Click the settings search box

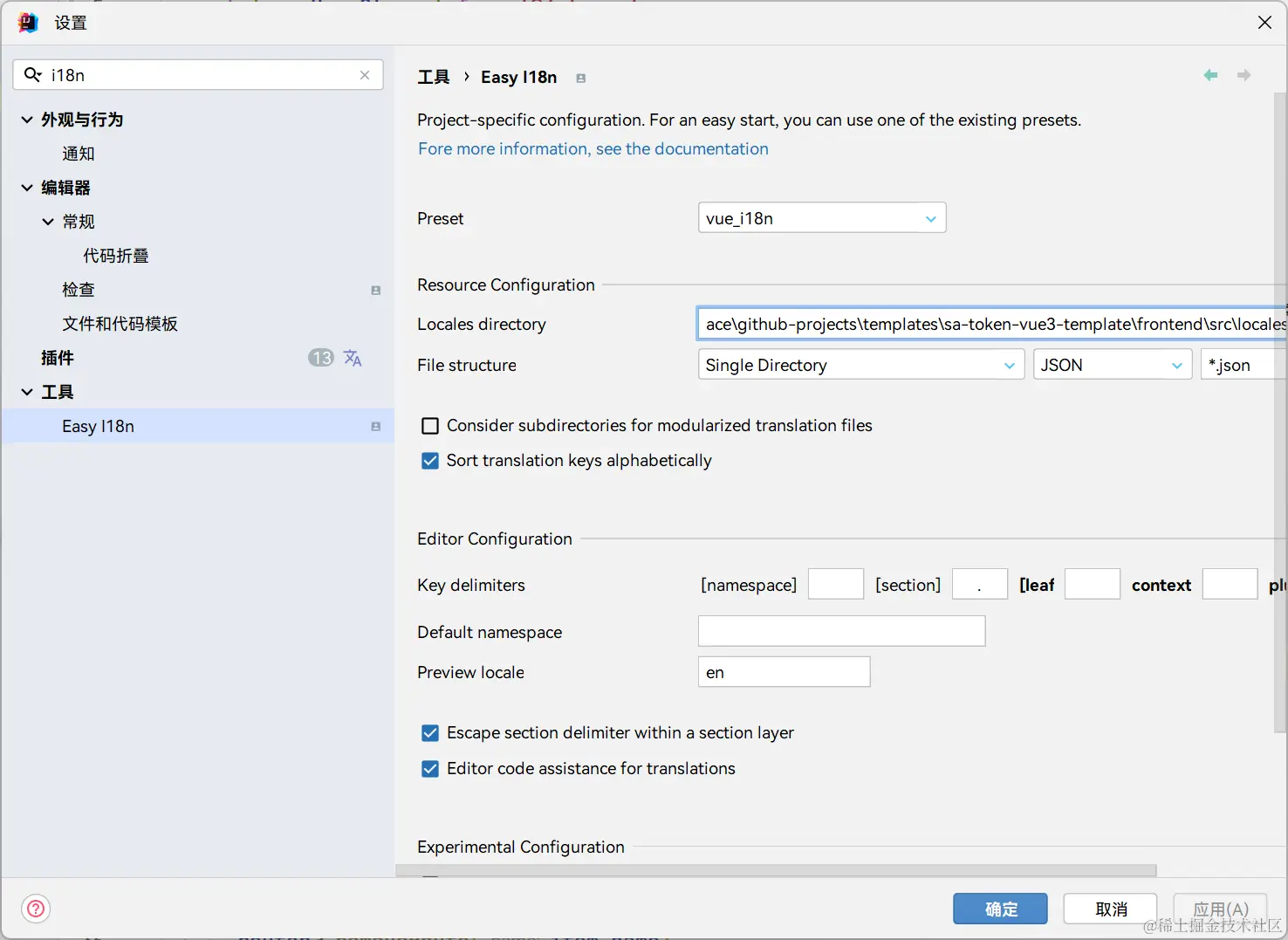(198, 75)
